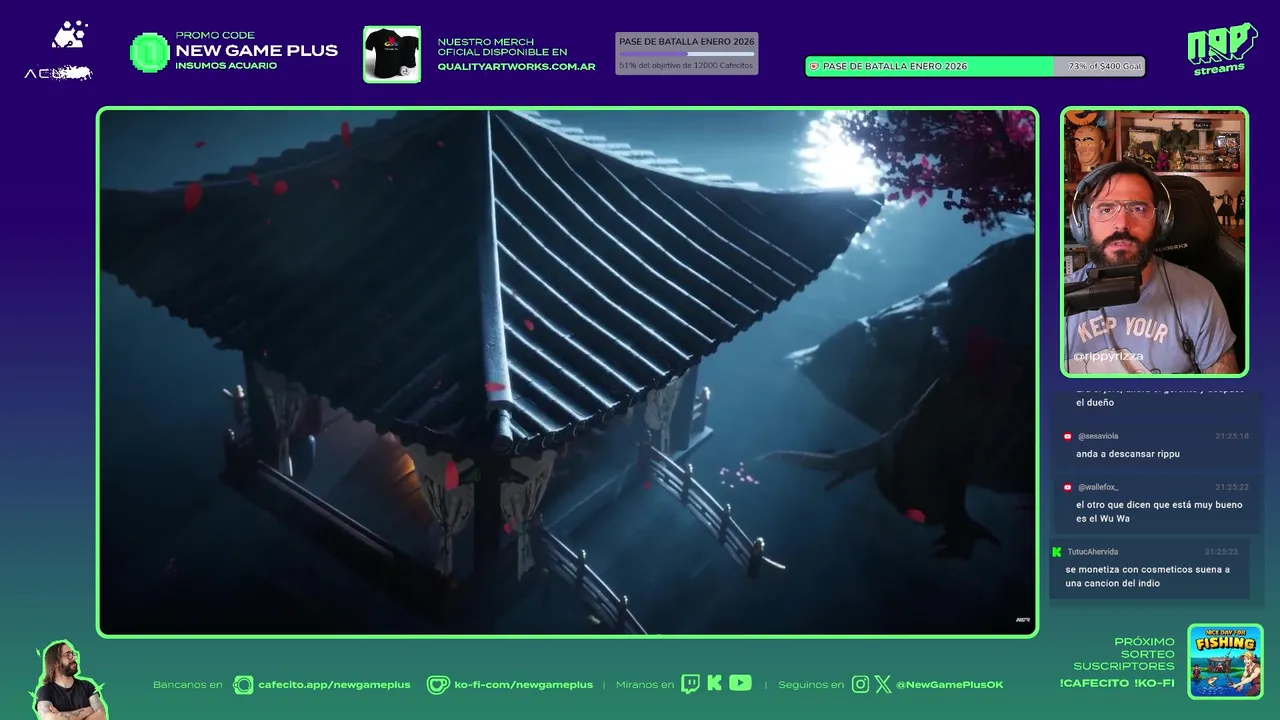The width and height of the screenshot is (1280, 720).
Task: Open the QUALITYARTWORKS.COM.AR link
Action: 516,67
